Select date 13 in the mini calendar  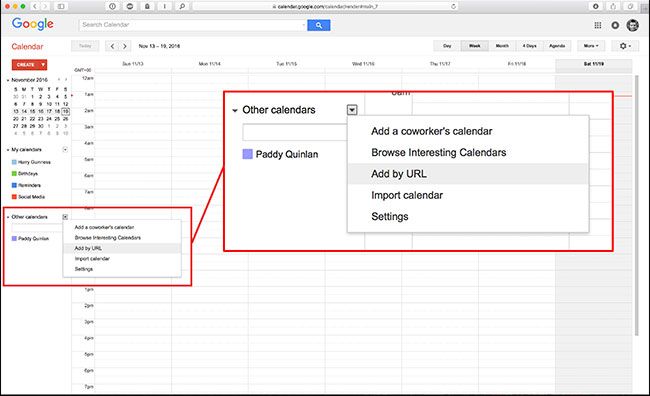(x=16, y=111)
